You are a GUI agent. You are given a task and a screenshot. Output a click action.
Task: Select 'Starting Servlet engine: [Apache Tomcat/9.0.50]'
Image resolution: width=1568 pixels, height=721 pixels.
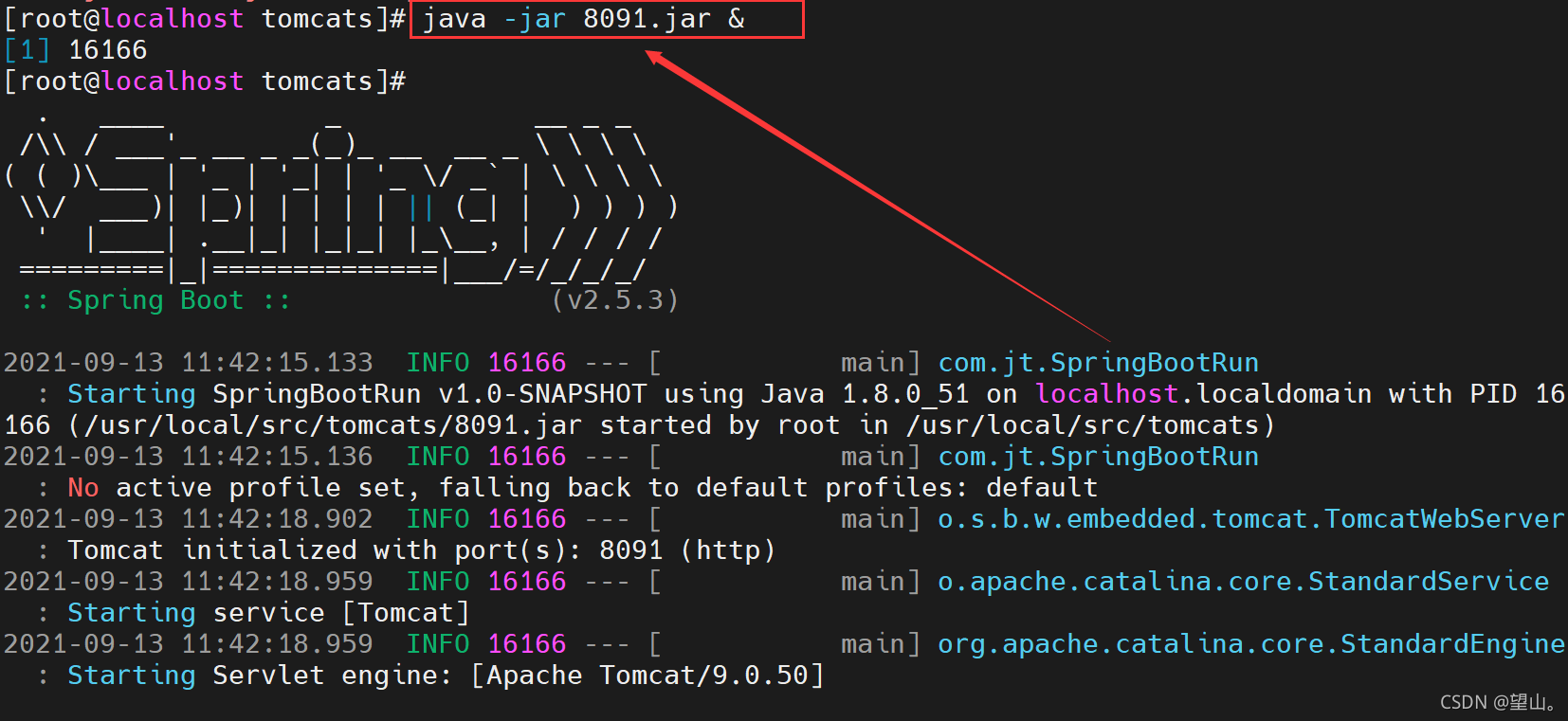(446, 676)
